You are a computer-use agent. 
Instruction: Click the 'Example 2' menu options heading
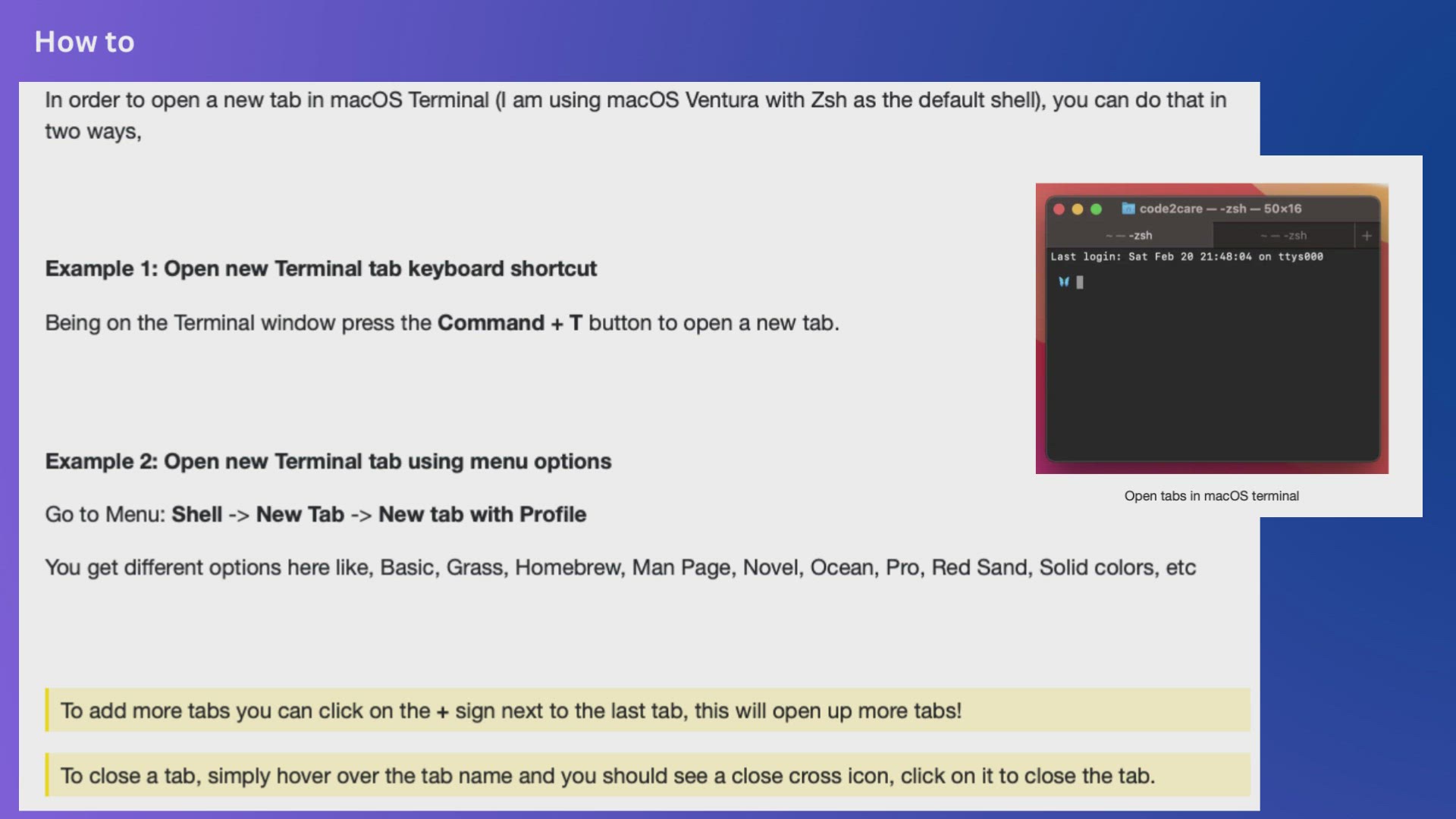328,461
